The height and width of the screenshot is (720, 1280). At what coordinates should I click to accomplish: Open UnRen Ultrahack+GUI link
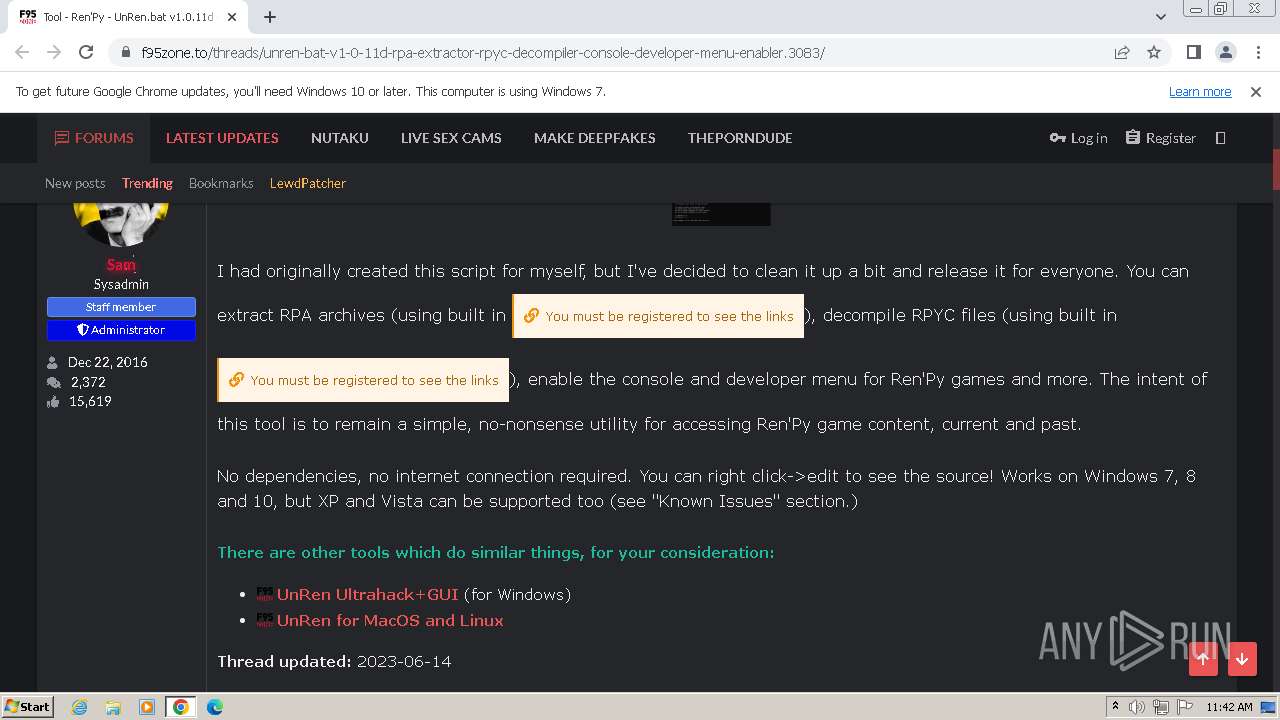[x=367, y=595]
